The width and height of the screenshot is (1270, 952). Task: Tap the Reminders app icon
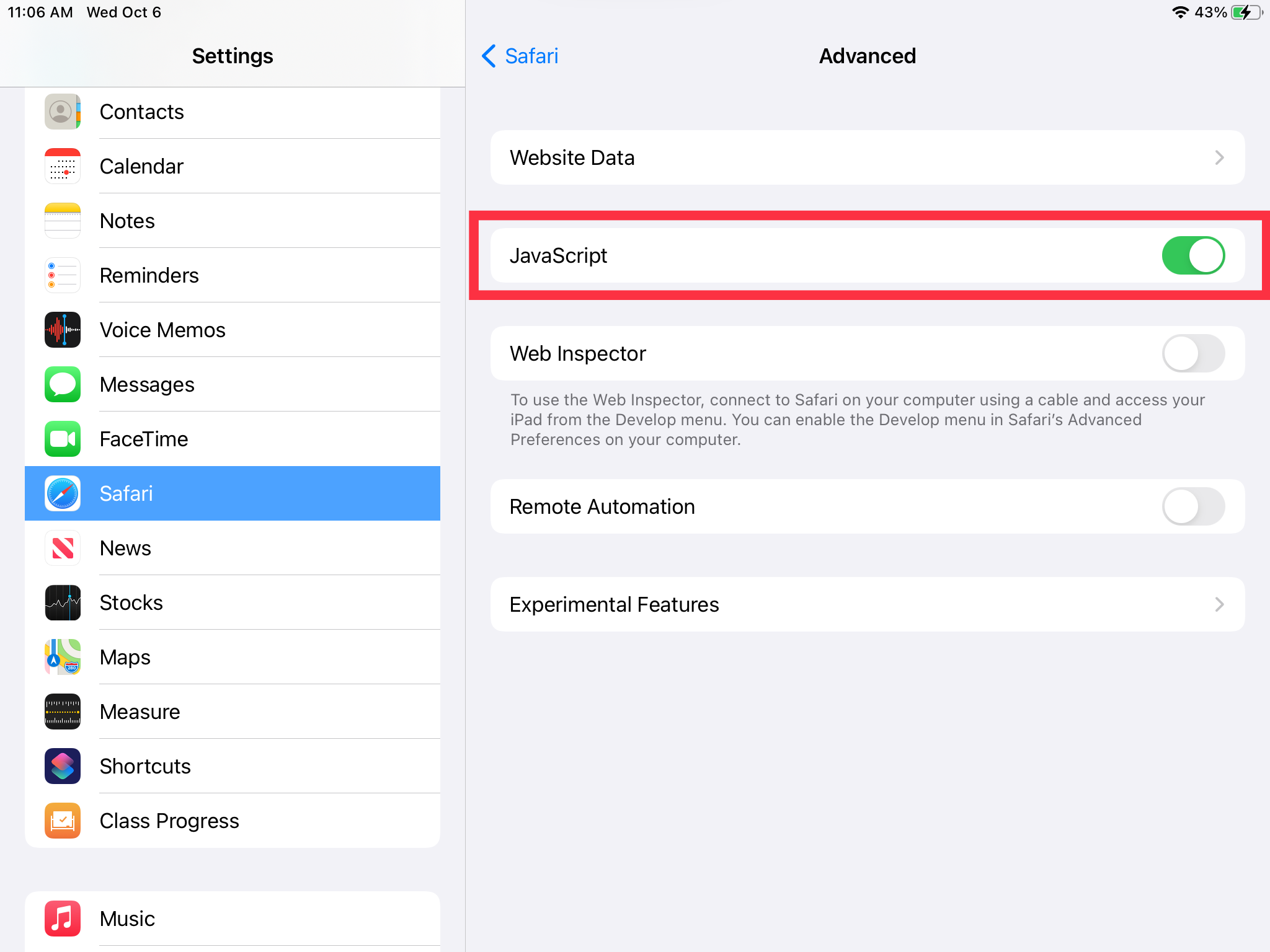pyautogui.click(x=63, y=275)
